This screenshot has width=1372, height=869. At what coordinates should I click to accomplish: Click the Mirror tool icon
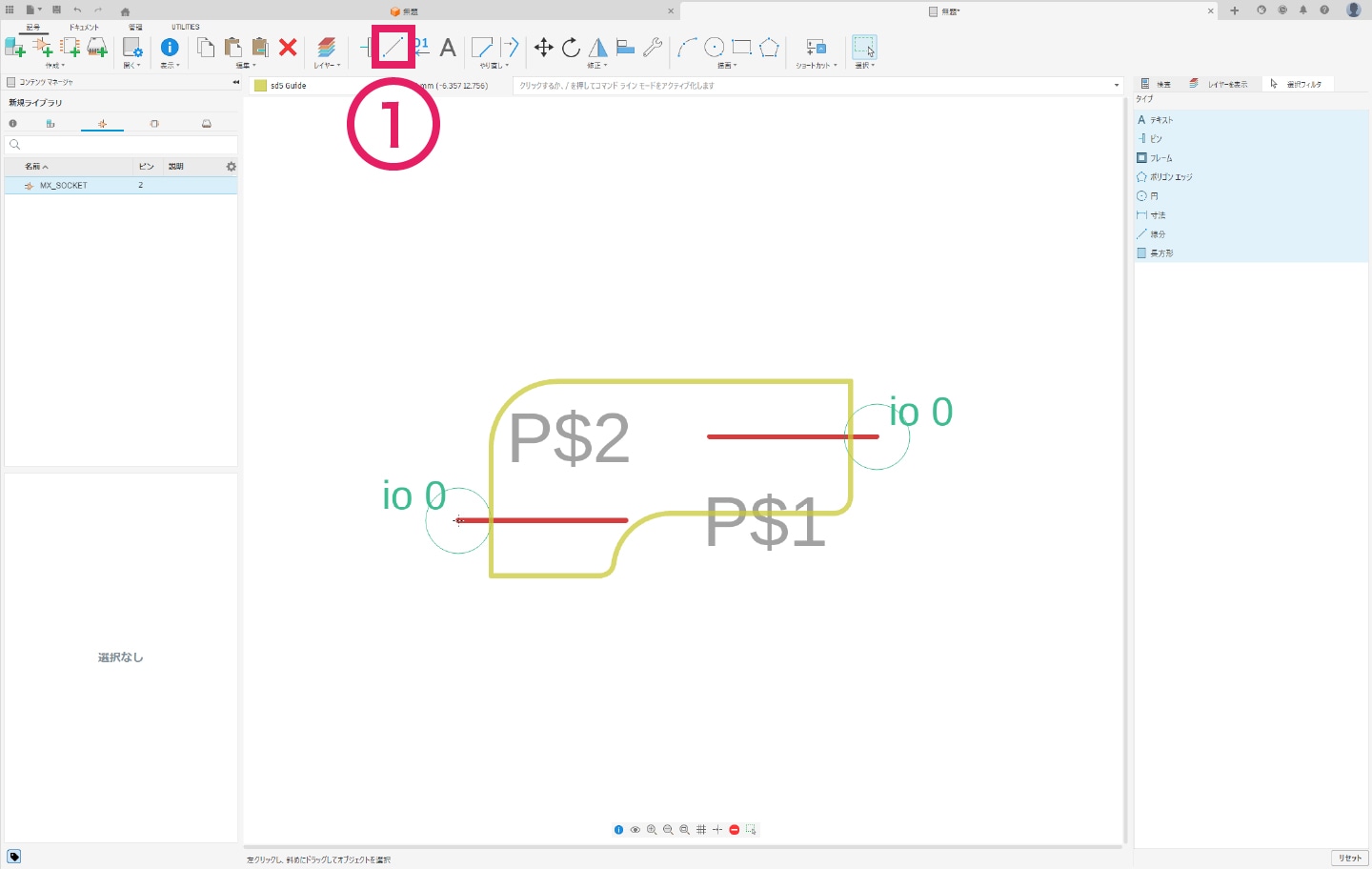tap(597, 48)
